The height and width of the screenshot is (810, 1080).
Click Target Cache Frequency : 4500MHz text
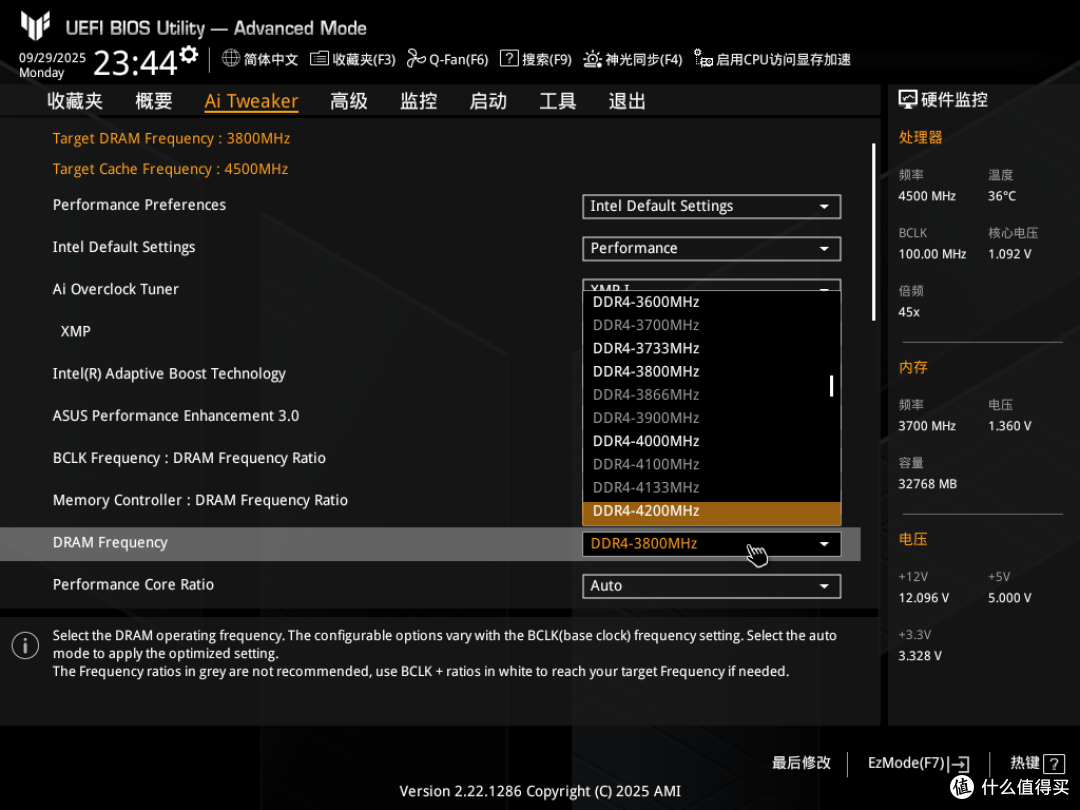point(170,169)
